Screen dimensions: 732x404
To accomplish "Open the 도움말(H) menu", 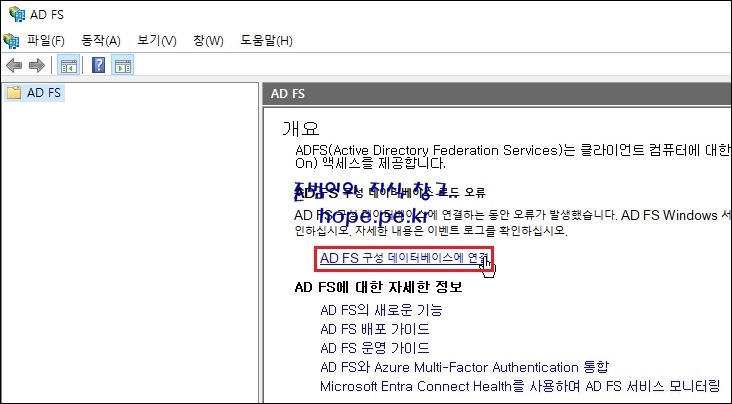I will pyautogui.click(x=266, y=41).
